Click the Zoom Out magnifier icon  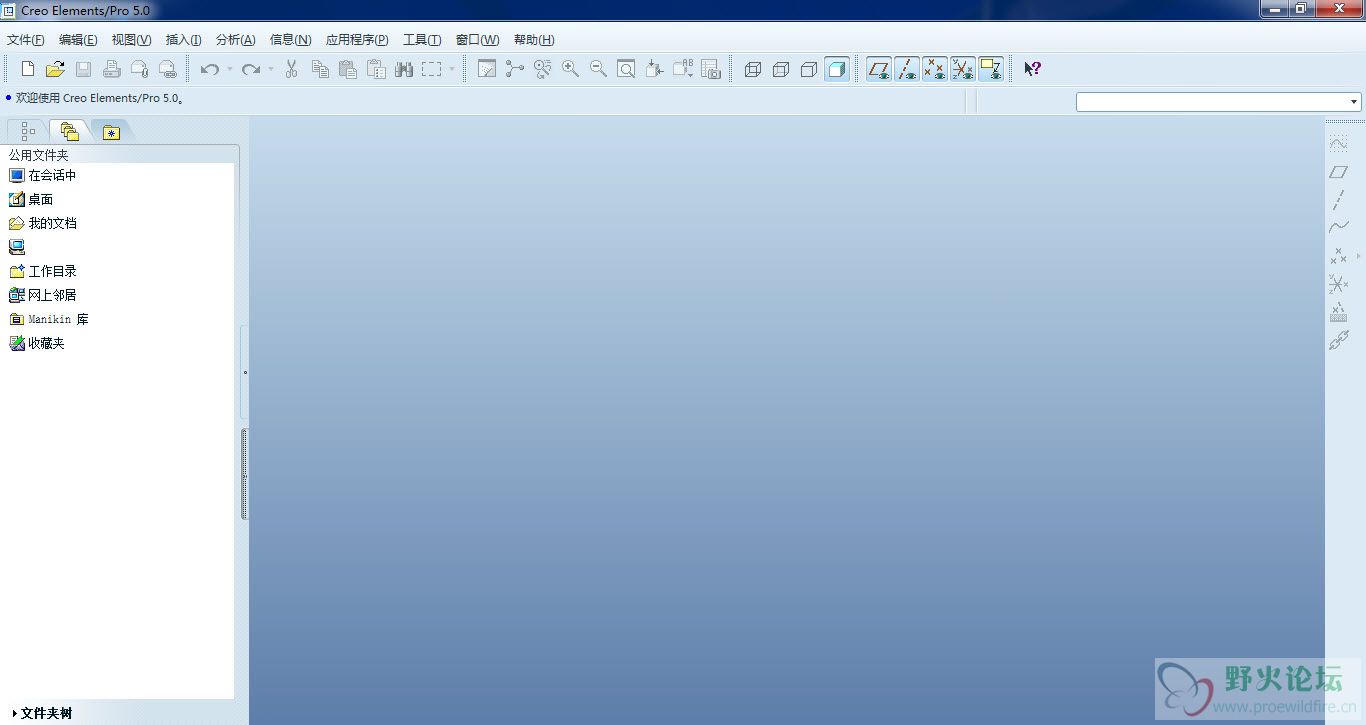[599, 69]
